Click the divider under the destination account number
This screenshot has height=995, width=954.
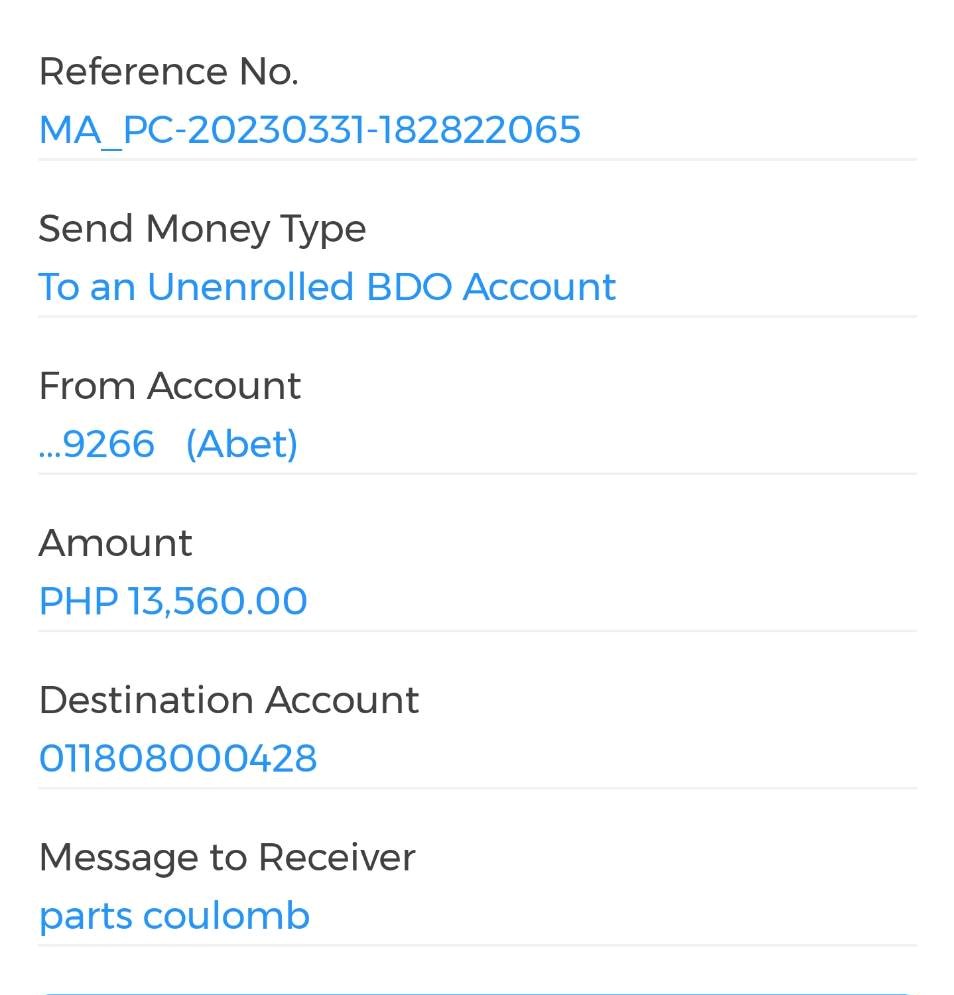477,788
